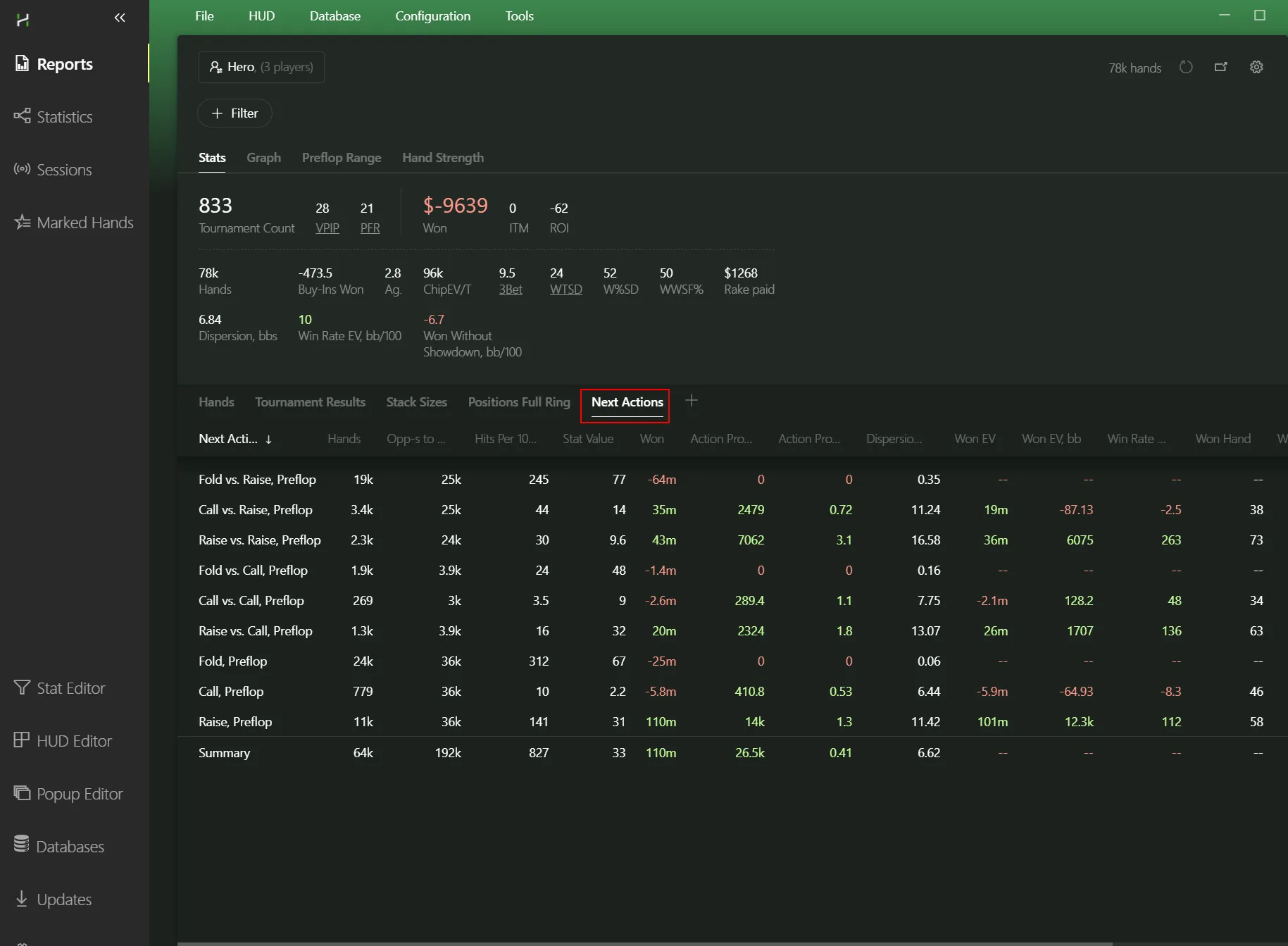
Task: Click the refresh icon next to 78k hands
Action: 1186,68
